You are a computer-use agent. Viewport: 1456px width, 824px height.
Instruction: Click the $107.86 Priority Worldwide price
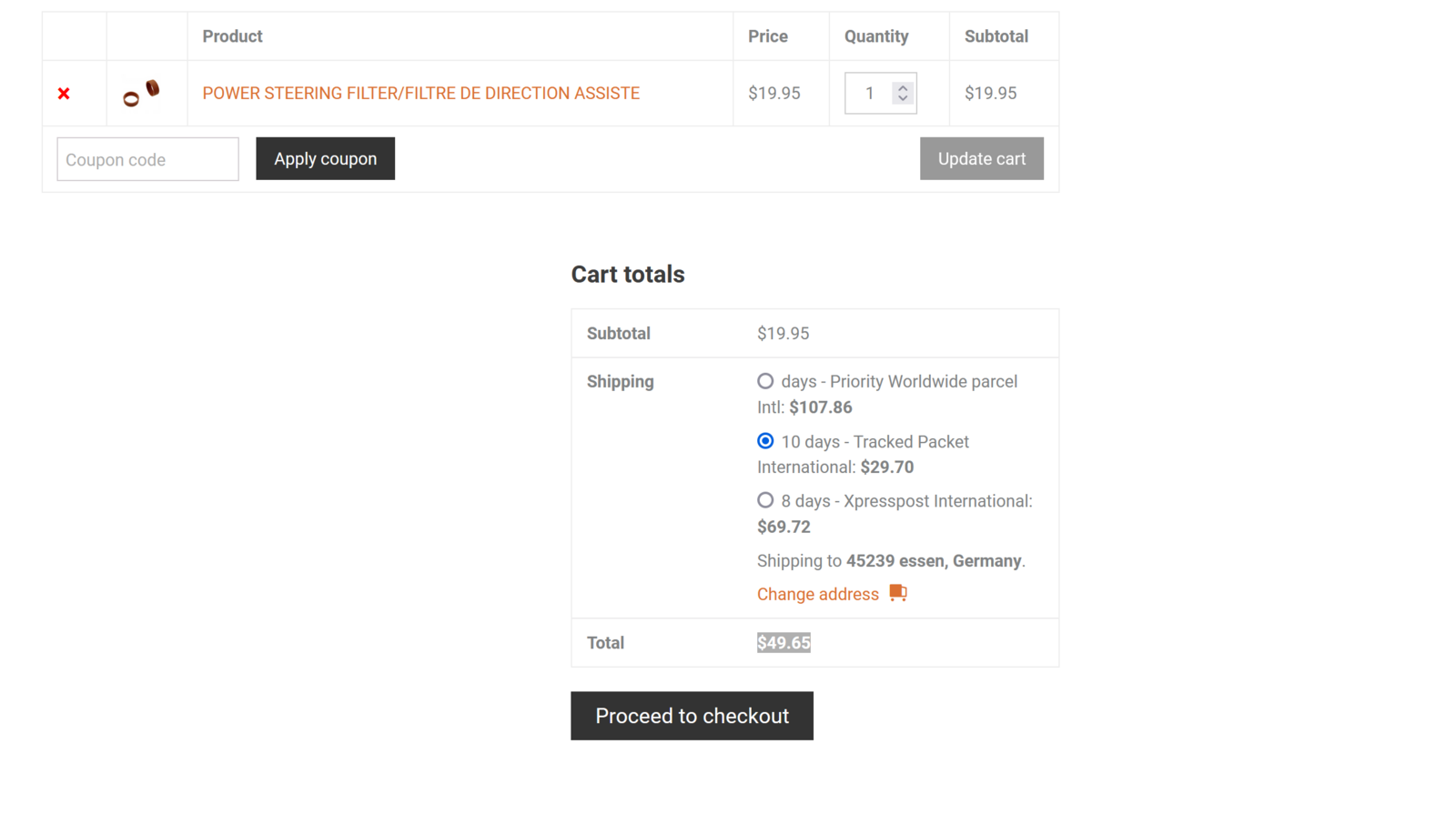(820, 407)
